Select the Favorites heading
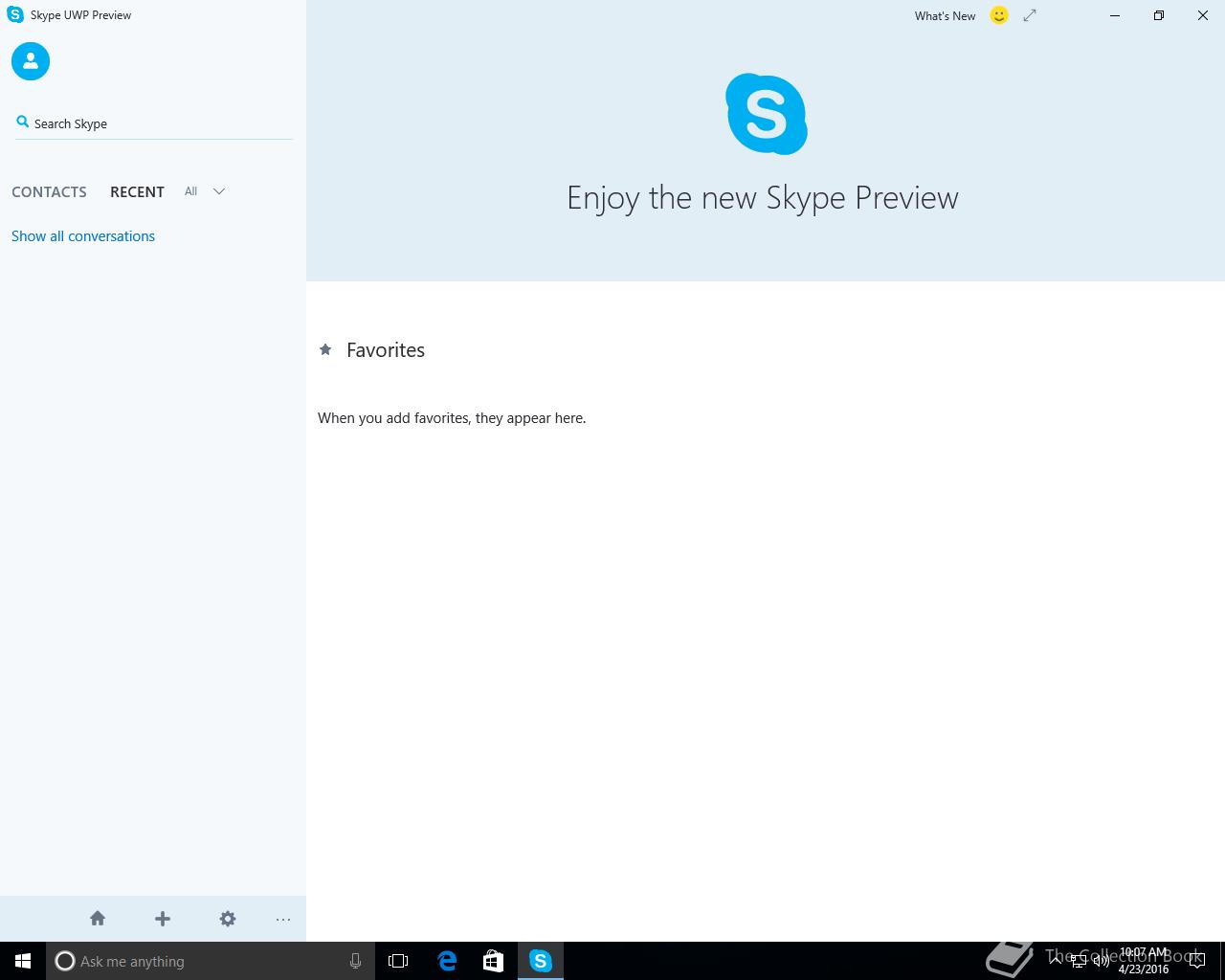 (x=386, y=350)
